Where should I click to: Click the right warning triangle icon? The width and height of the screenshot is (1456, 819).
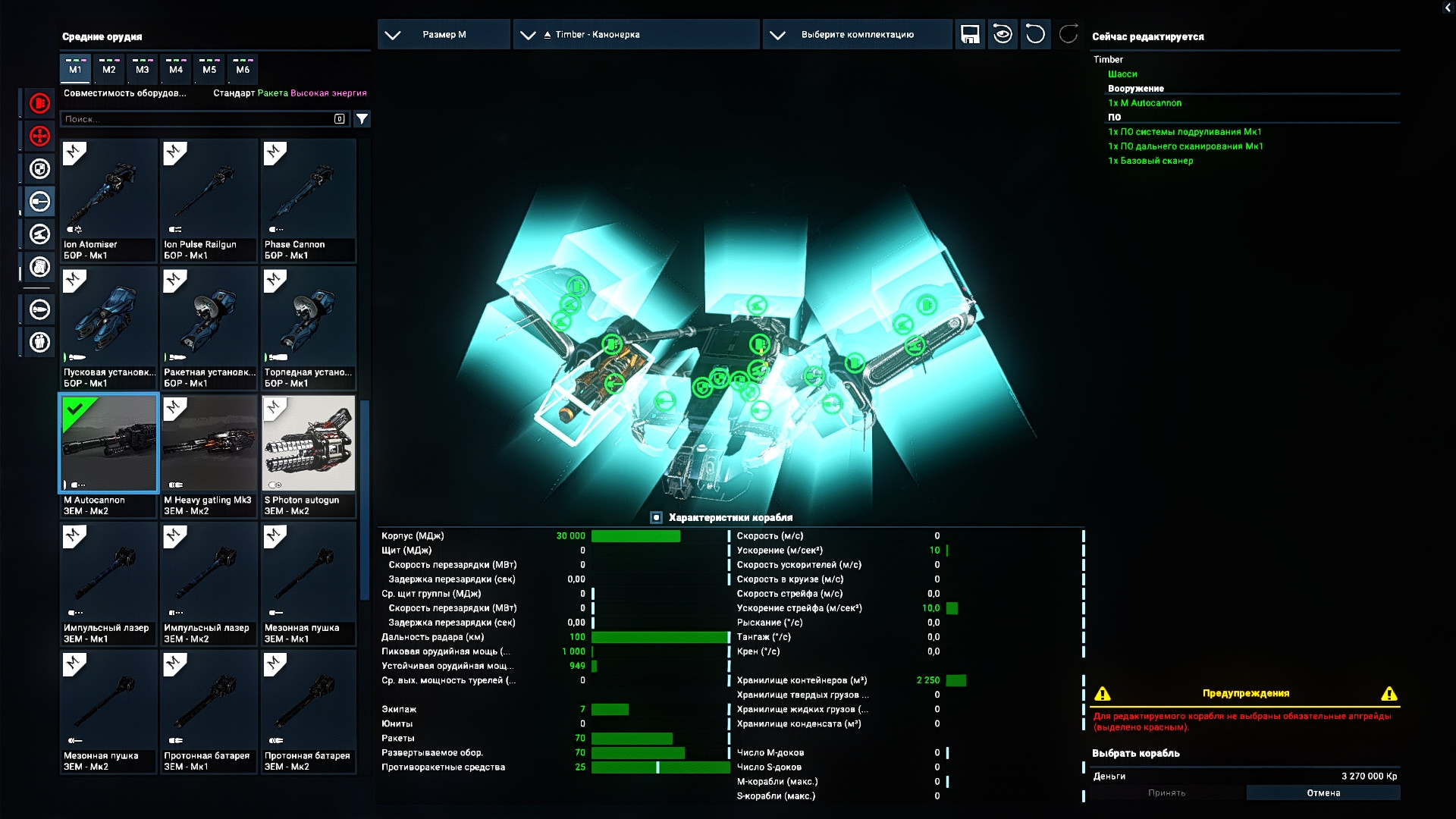[x=1389, y=694]
